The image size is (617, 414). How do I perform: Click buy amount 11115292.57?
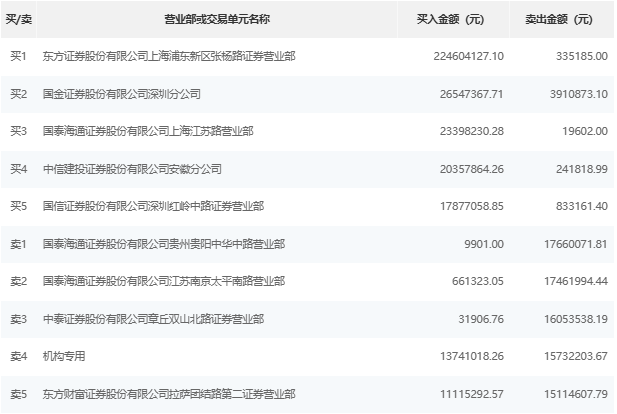pyautogui.click(x=471, y=394)
